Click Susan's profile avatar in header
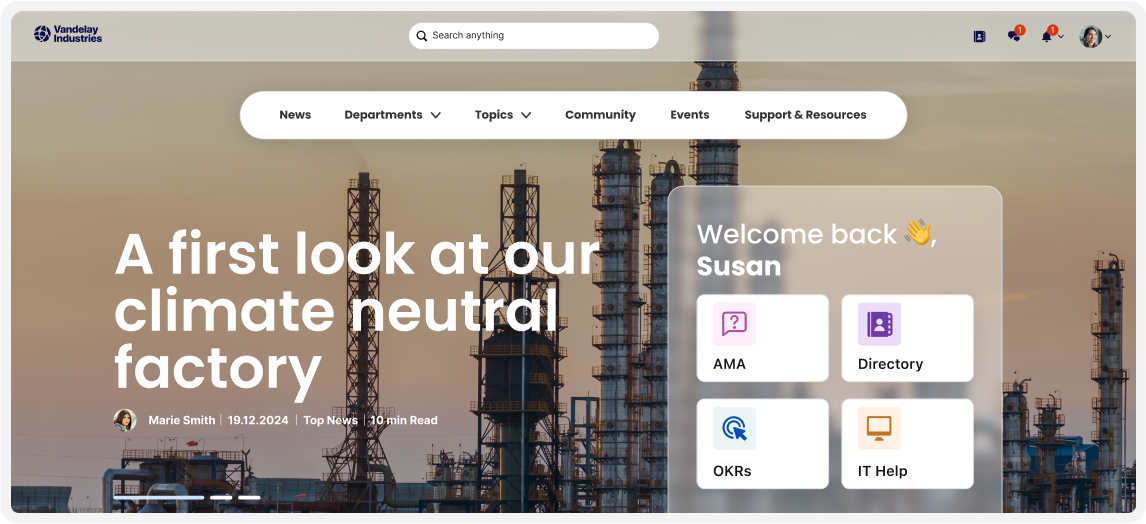The height and width of the screenshot is (524, 1146). pos(1090,37)
